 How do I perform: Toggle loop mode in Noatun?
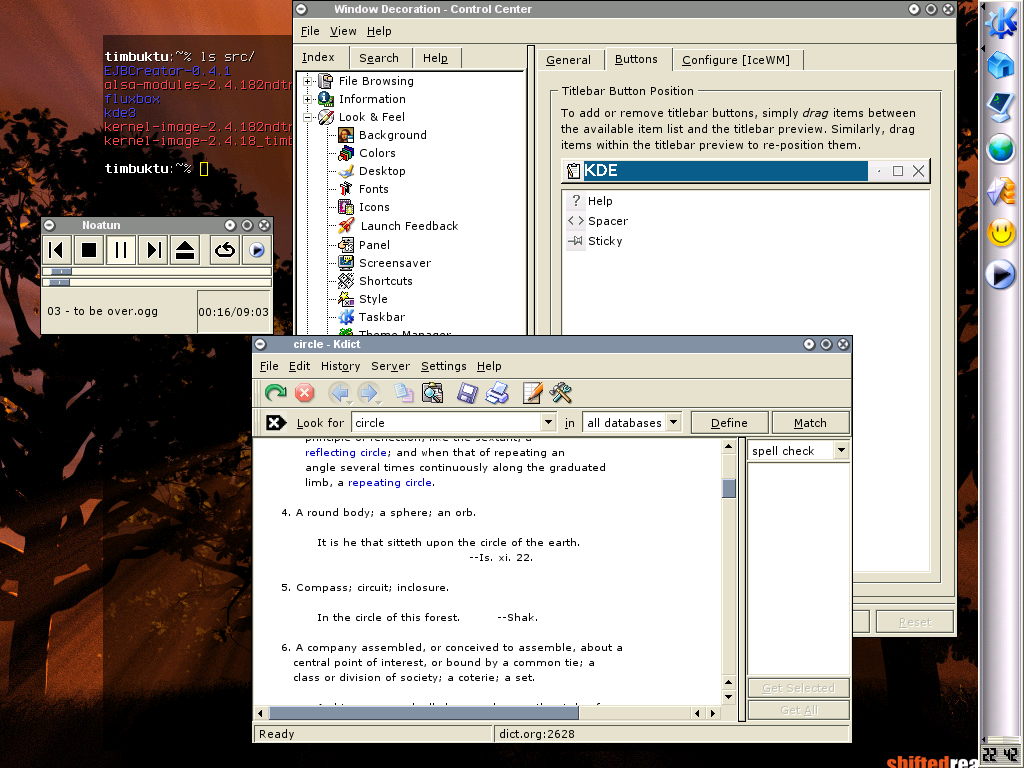click(225, 250)
